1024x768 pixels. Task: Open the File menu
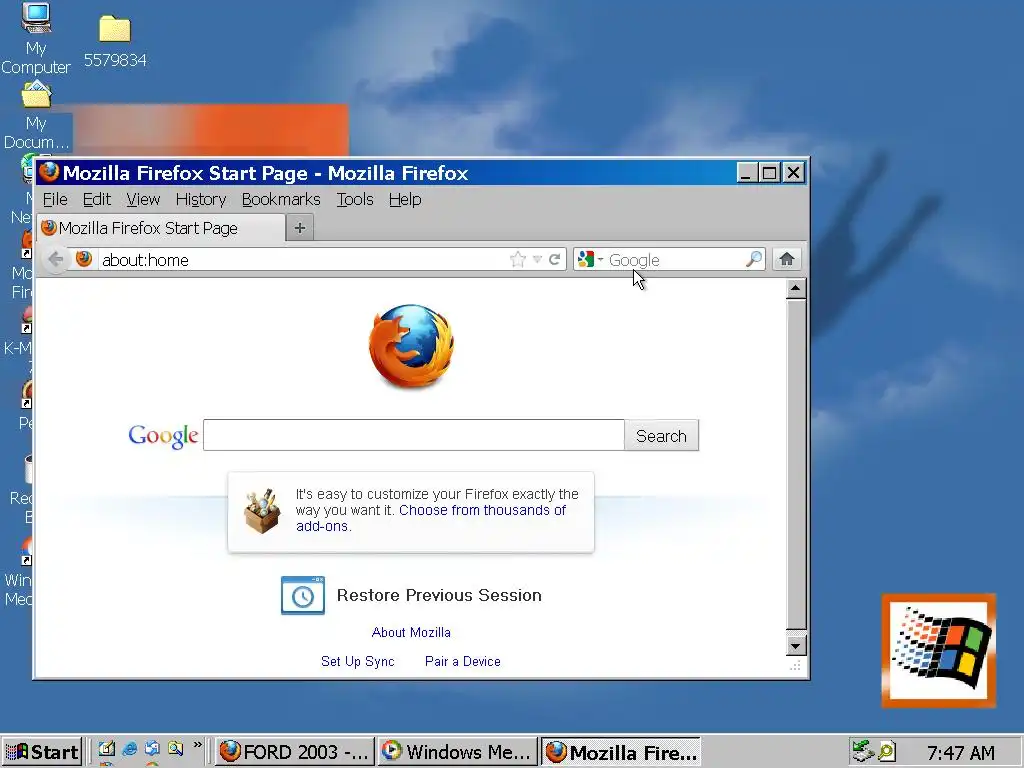(x=55, y=199)
